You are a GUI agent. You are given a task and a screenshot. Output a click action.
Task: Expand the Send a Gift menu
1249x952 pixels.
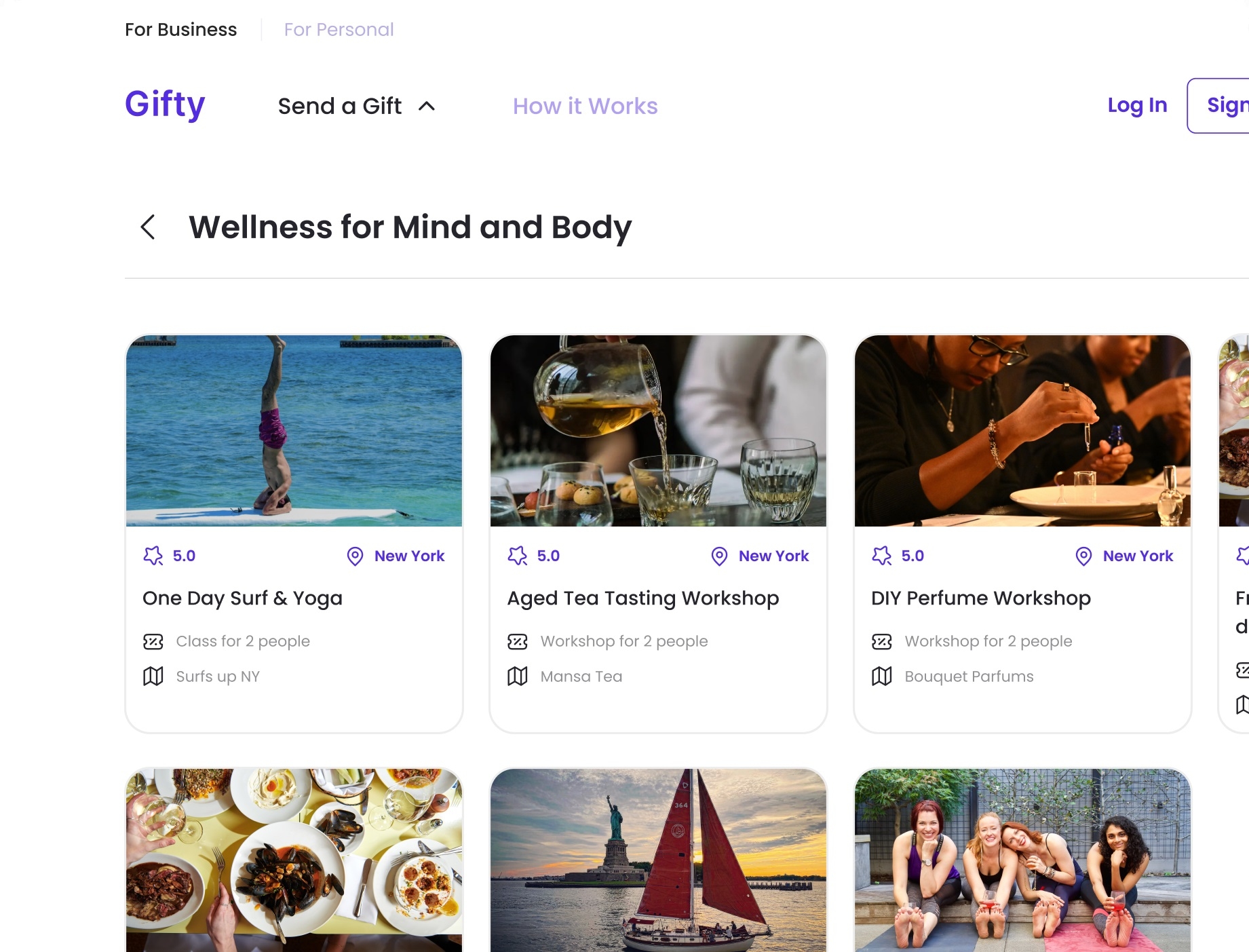click(x=340, y=106)
